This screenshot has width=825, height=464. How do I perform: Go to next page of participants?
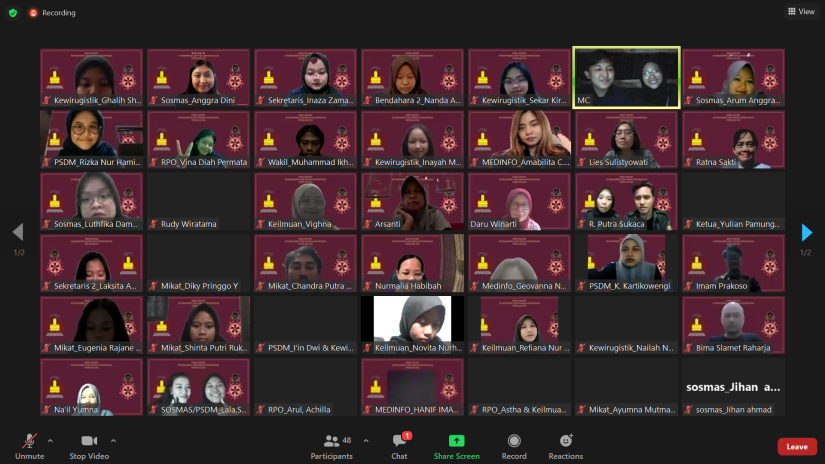[806, 233]
